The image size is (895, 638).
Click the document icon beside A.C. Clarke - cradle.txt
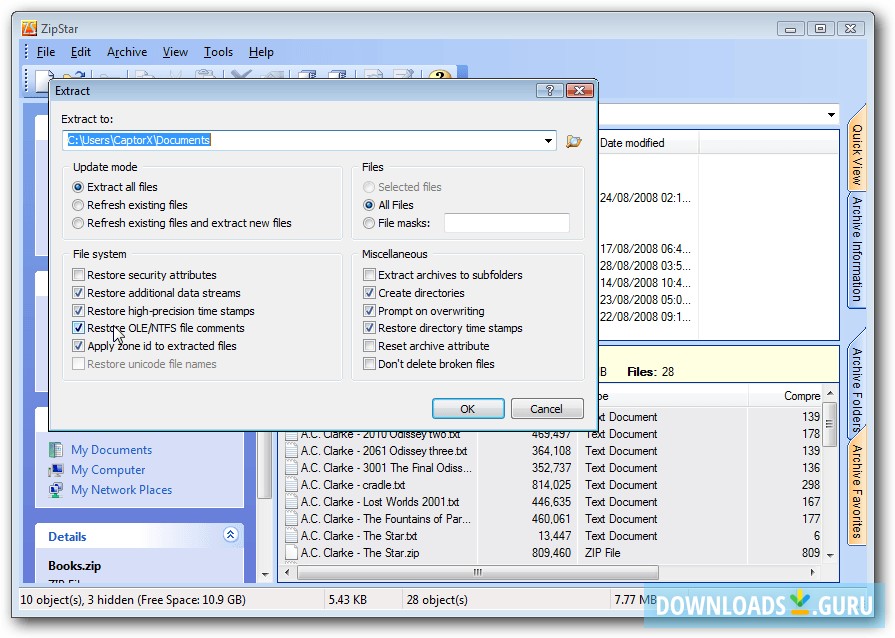(290, 485)
